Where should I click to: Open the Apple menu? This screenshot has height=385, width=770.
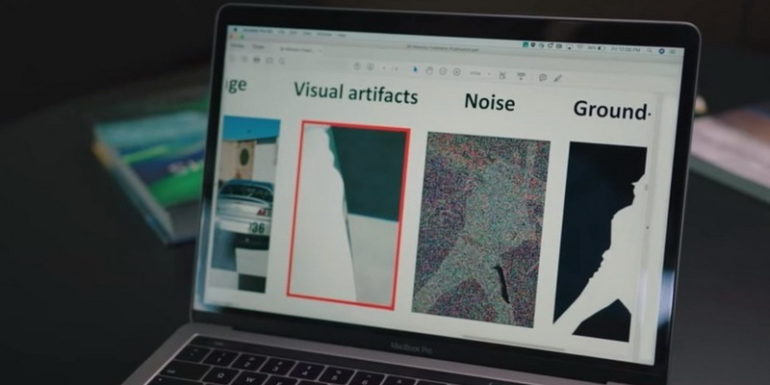[x=235, y=29]
